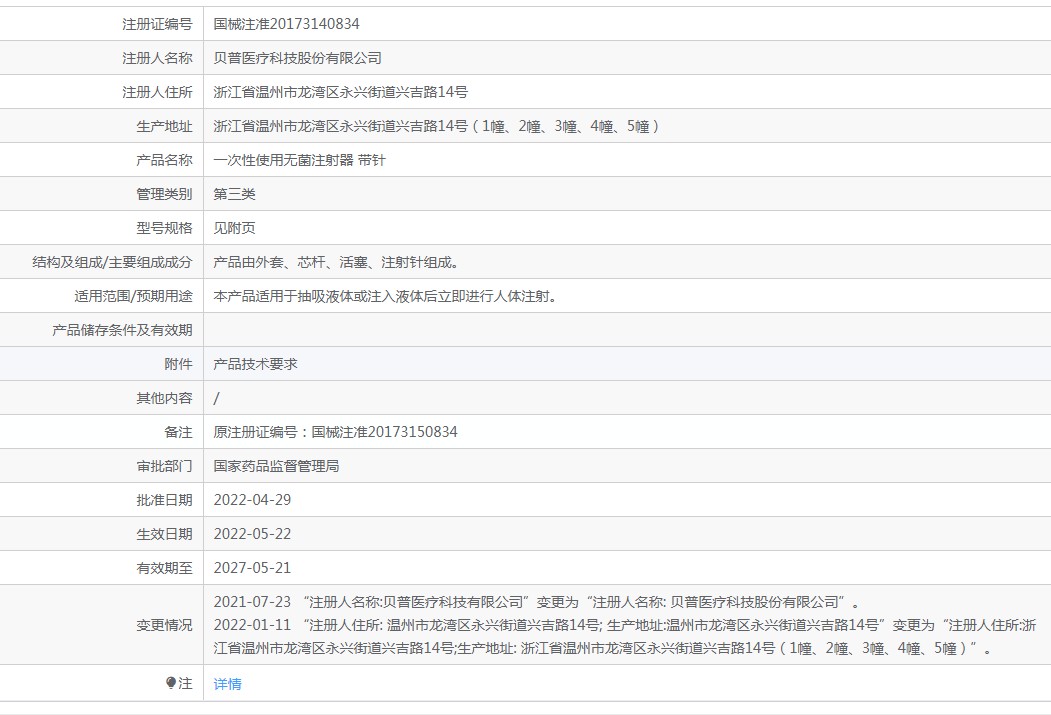Click the 注册人住所 label
Viewport: 1051px width, 715px height.
[x=157, y=92]
